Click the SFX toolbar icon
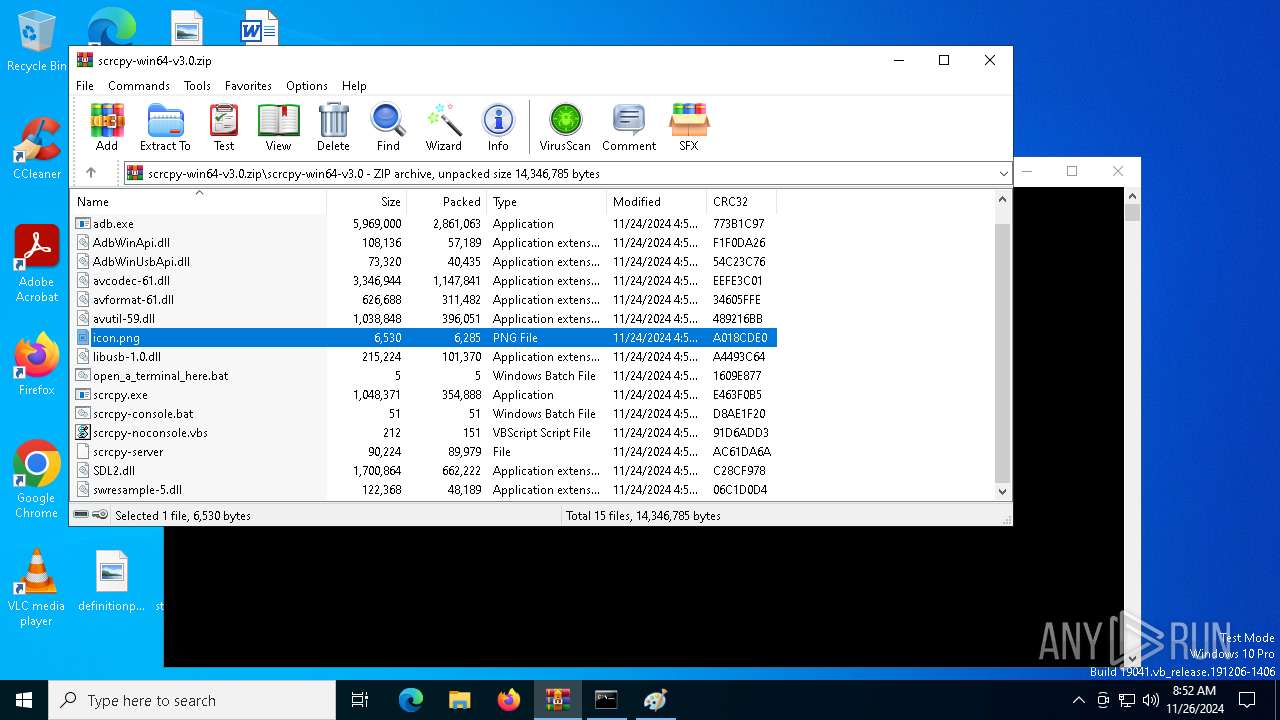This screenshot has height=720, width=1280. pos(689,127)
